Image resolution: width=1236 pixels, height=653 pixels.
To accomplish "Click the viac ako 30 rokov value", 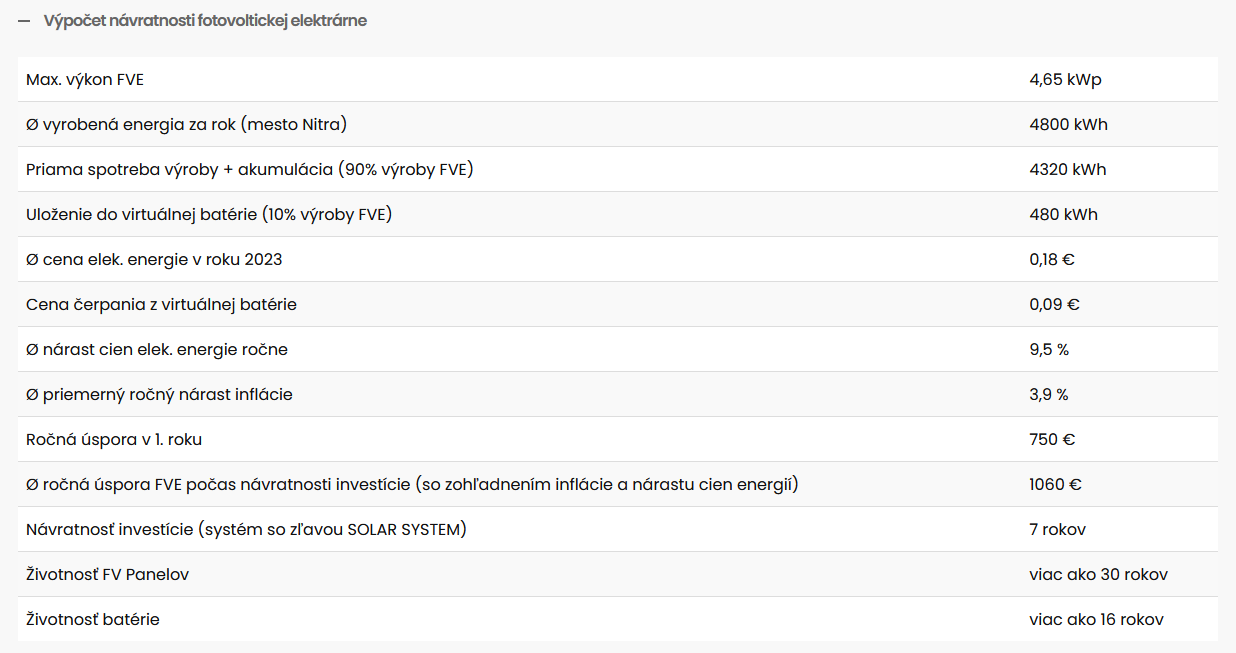I will click(x=1098, y=575).
